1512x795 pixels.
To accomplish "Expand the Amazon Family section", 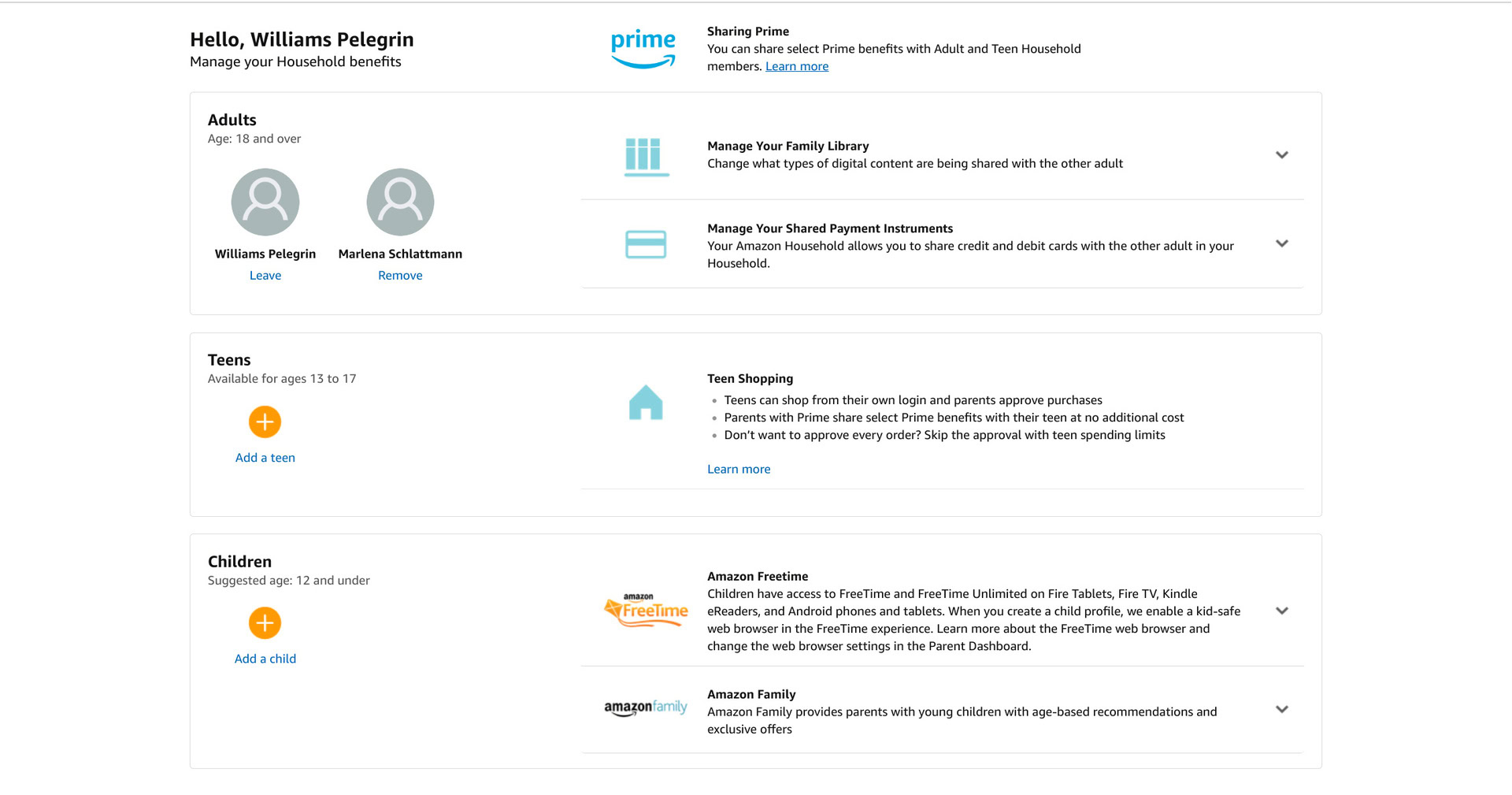I will coord(1281,709).
